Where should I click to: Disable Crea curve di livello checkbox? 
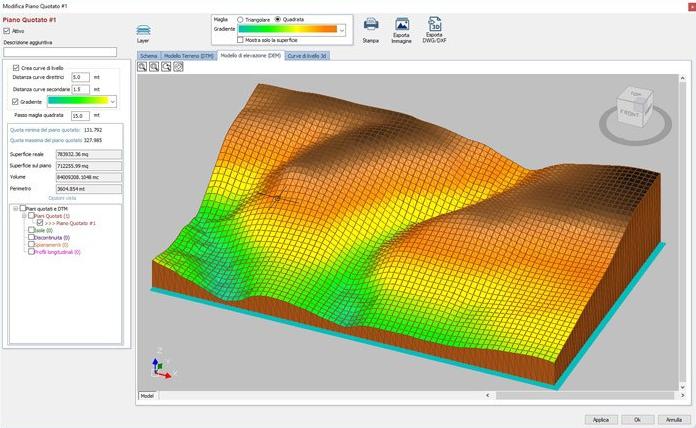15,66
